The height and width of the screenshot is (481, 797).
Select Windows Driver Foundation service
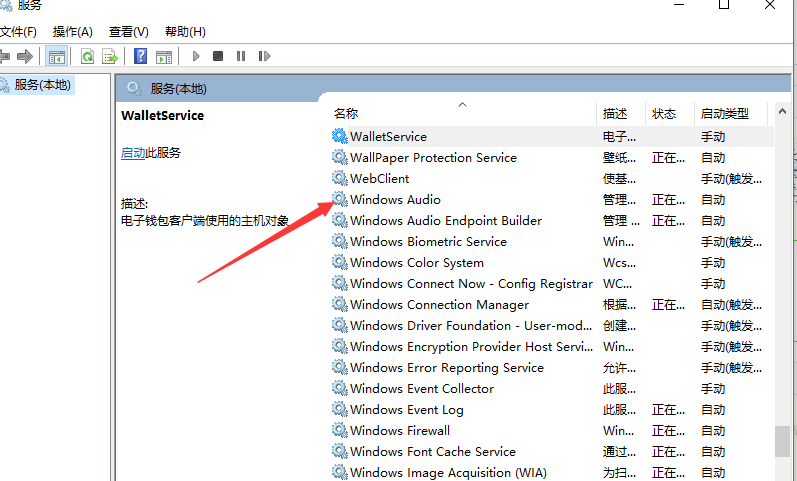pyautogui.click(x=552, y=325)
